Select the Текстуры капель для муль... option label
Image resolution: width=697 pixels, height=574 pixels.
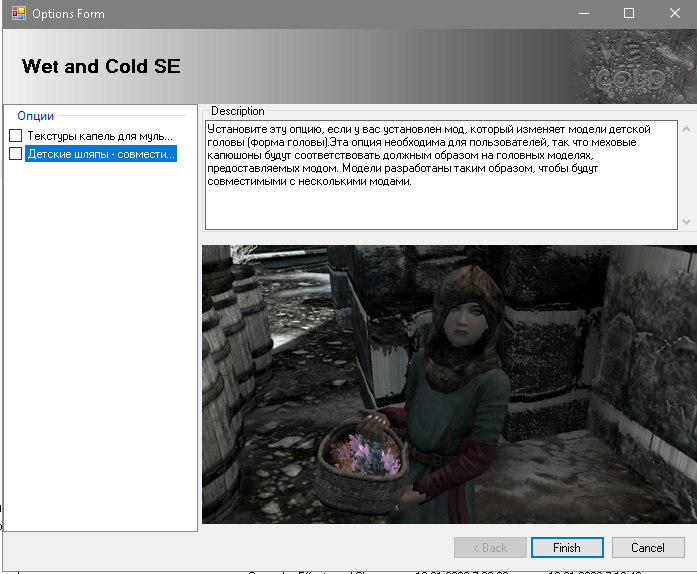point(100,136)
